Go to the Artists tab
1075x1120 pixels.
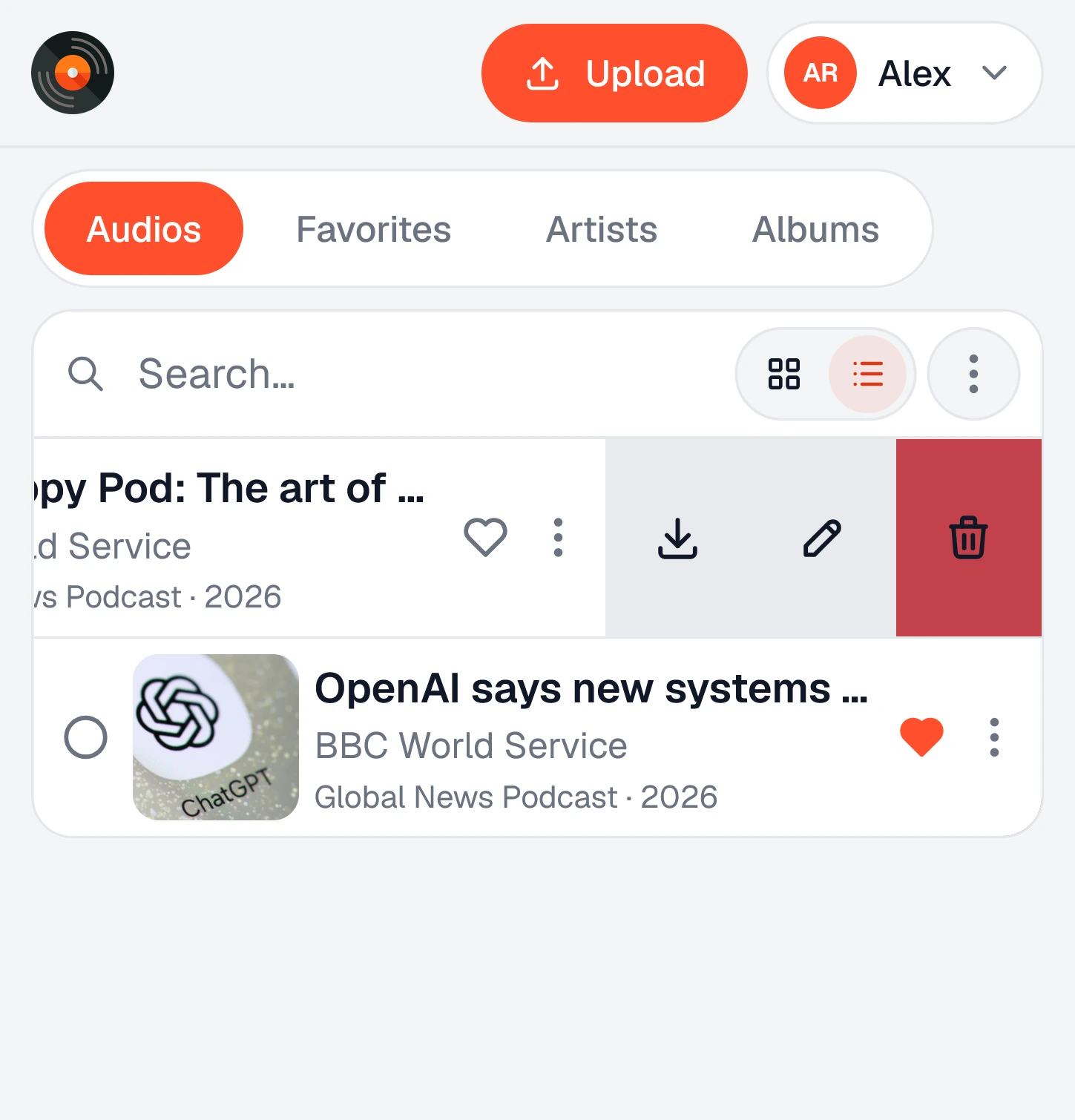coord(602,228)
